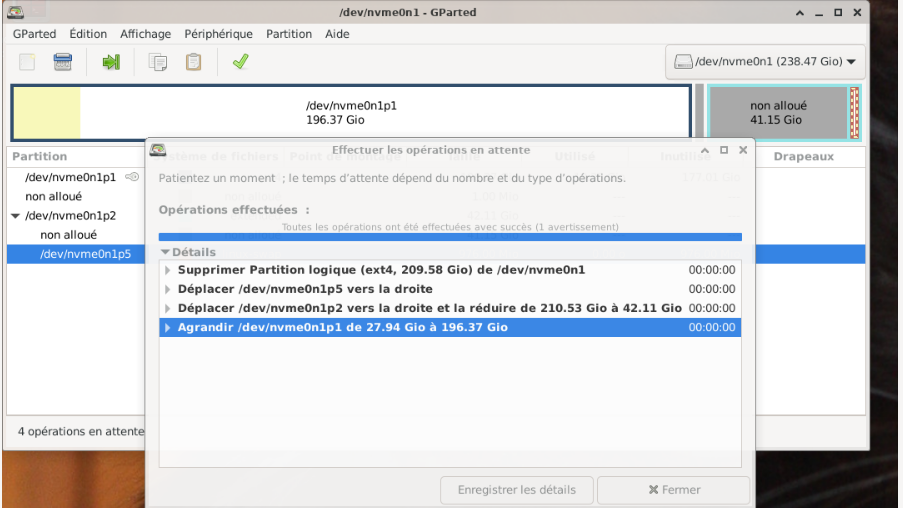This screenshot has height=508, width=903.
Task: Open the Périphérique menu
Action: click(218, 34)
